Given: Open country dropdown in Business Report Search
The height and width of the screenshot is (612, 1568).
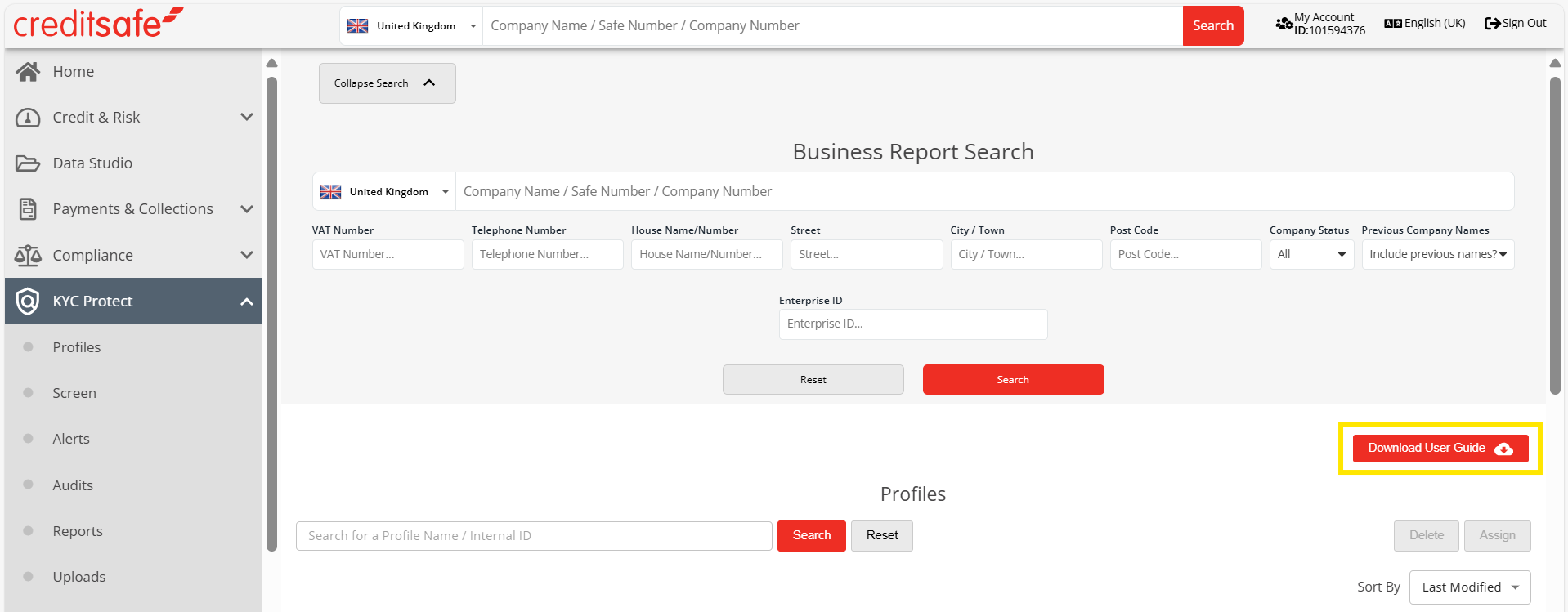Looking at the screenshot, I should (446, 192).
